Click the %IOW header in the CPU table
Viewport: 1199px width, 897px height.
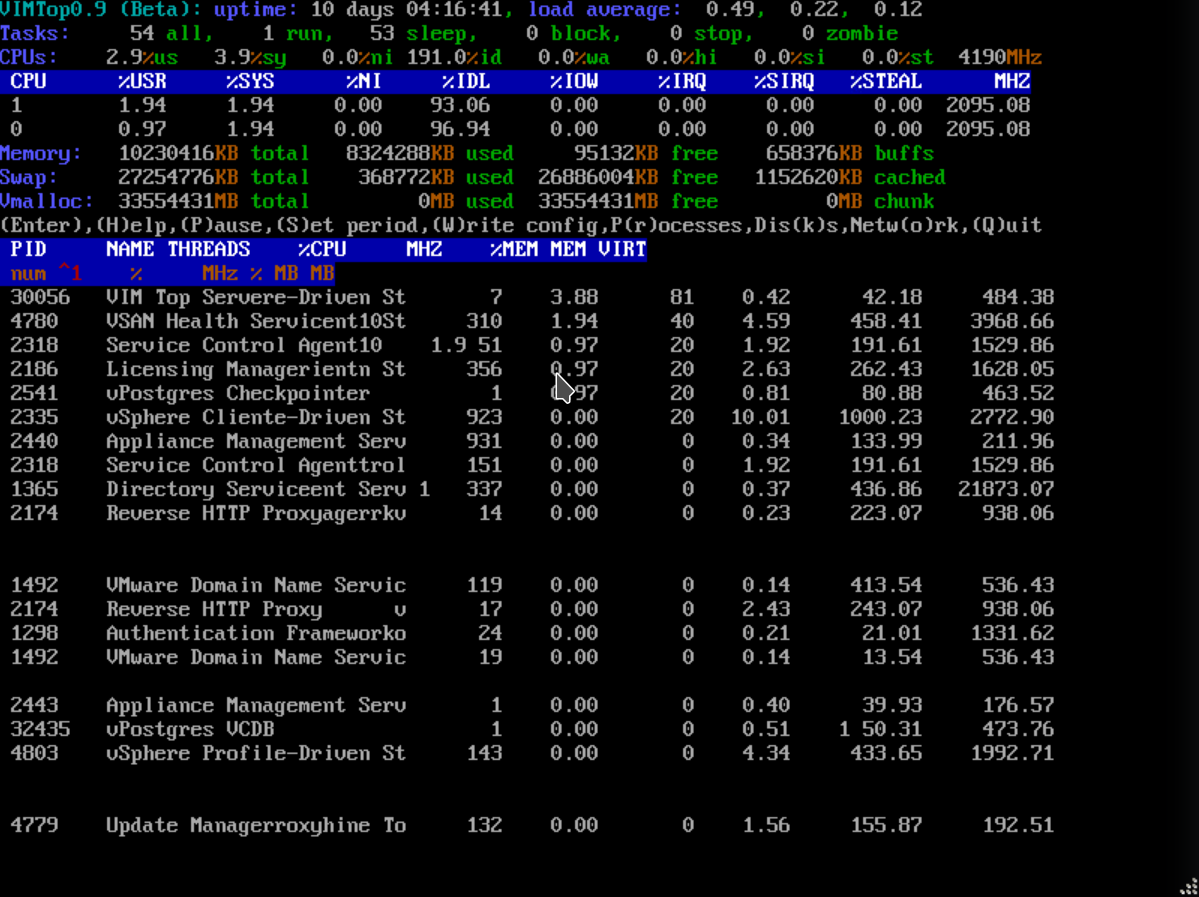click(x=574, y=81)
